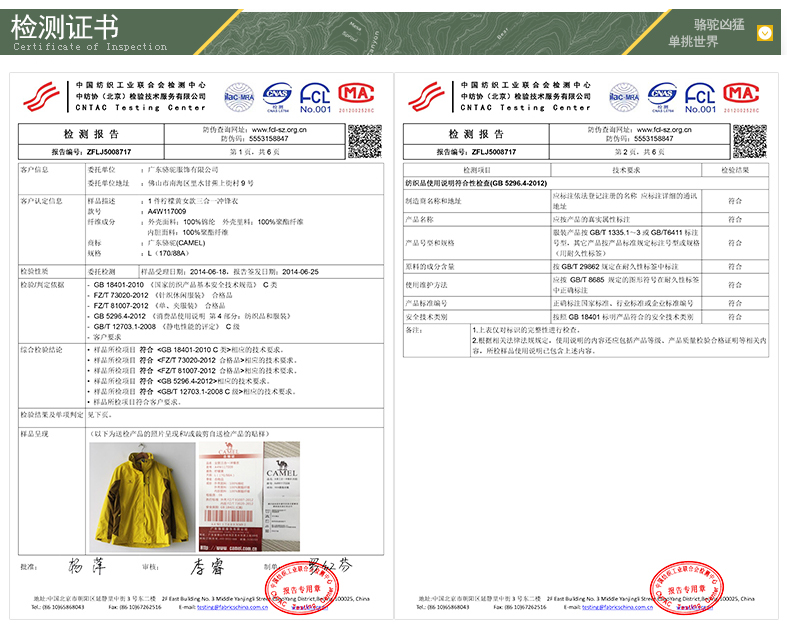
Task: Click the 检验结果 column header
Action: (735, 170)
